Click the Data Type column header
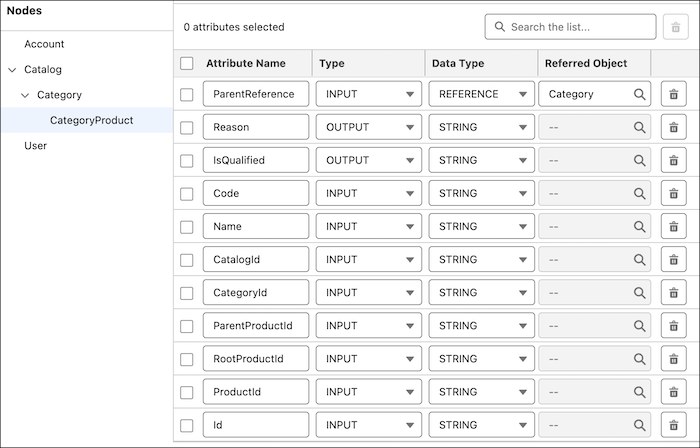Screen dimensions: 700x448 click(x=458, y=63)
